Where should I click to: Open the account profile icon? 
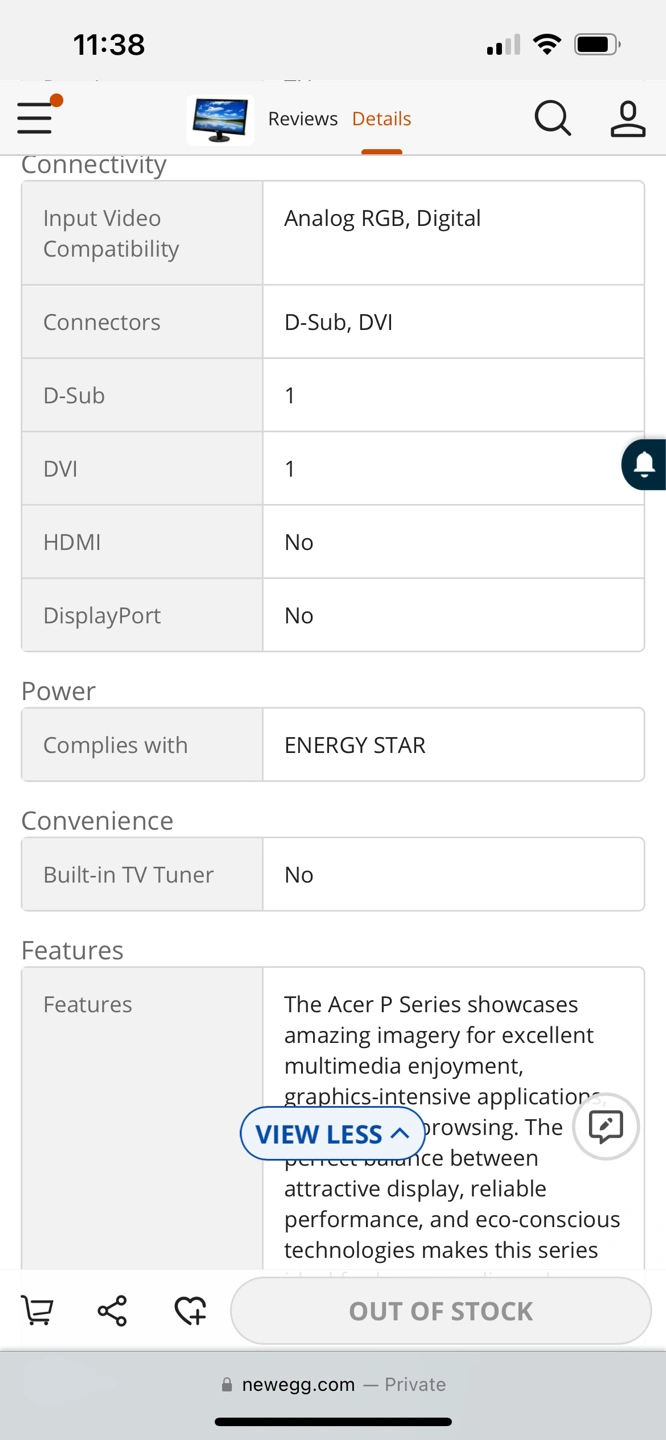[x=628, y=118]
